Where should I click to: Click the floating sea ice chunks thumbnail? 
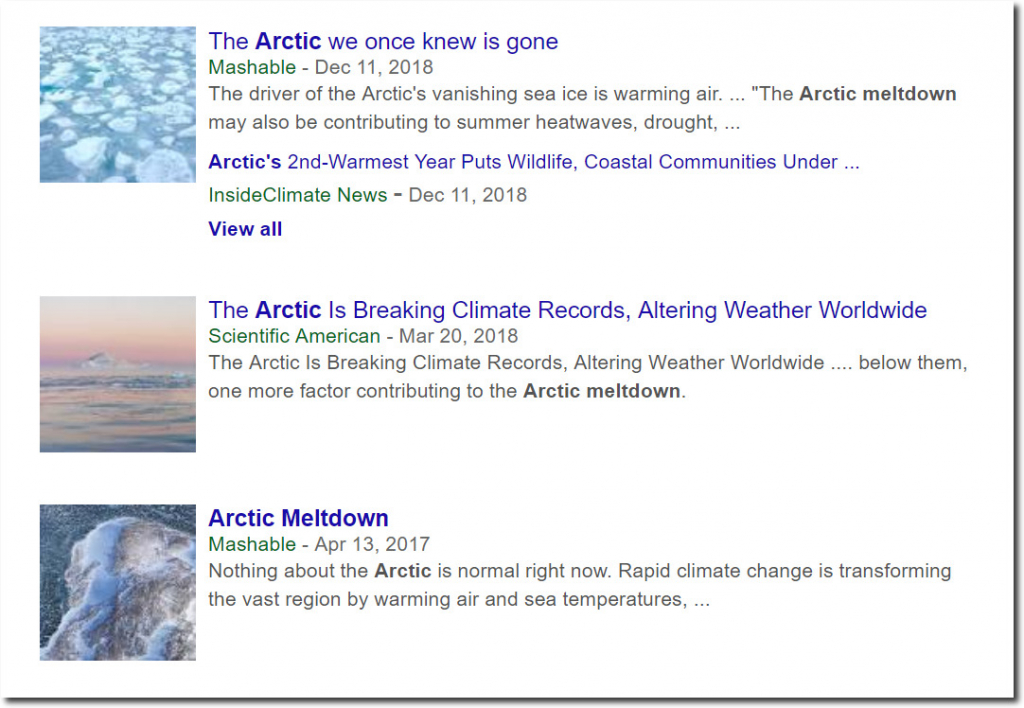(x=118, y=105)
